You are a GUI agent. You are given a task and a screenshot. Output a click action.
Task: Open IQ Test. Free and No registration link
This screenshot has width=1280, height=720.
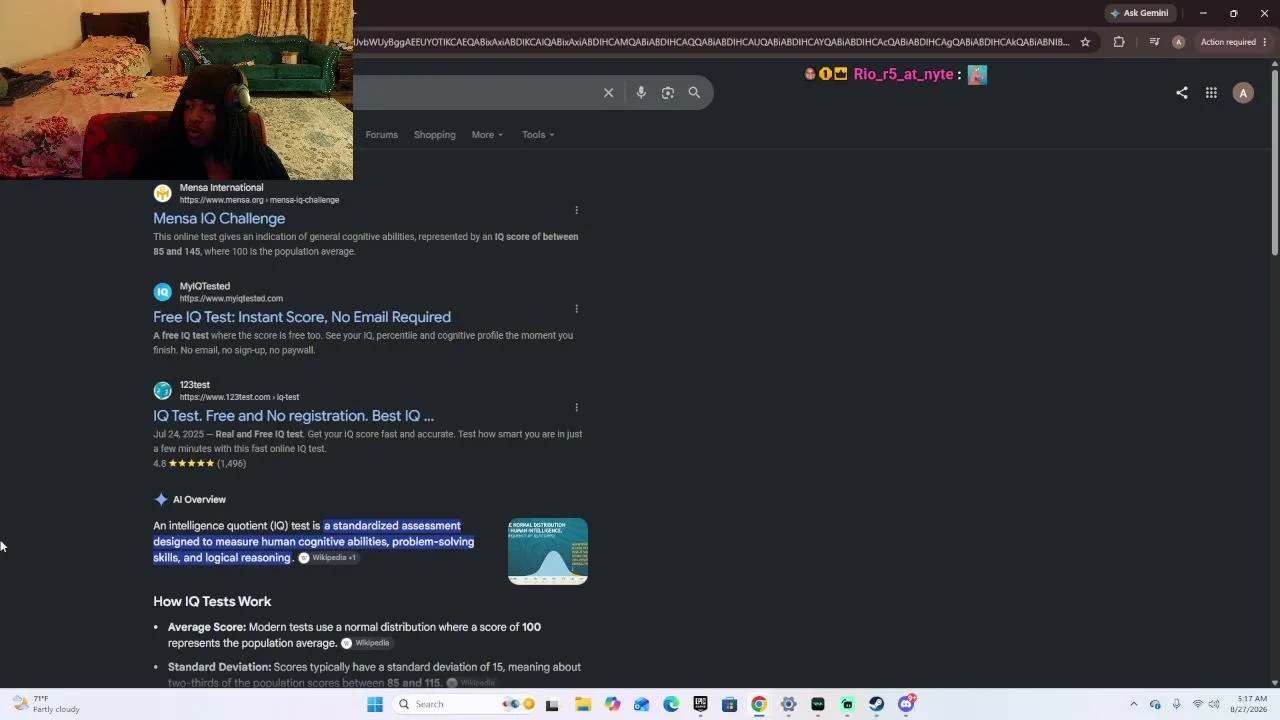[293, 416]
